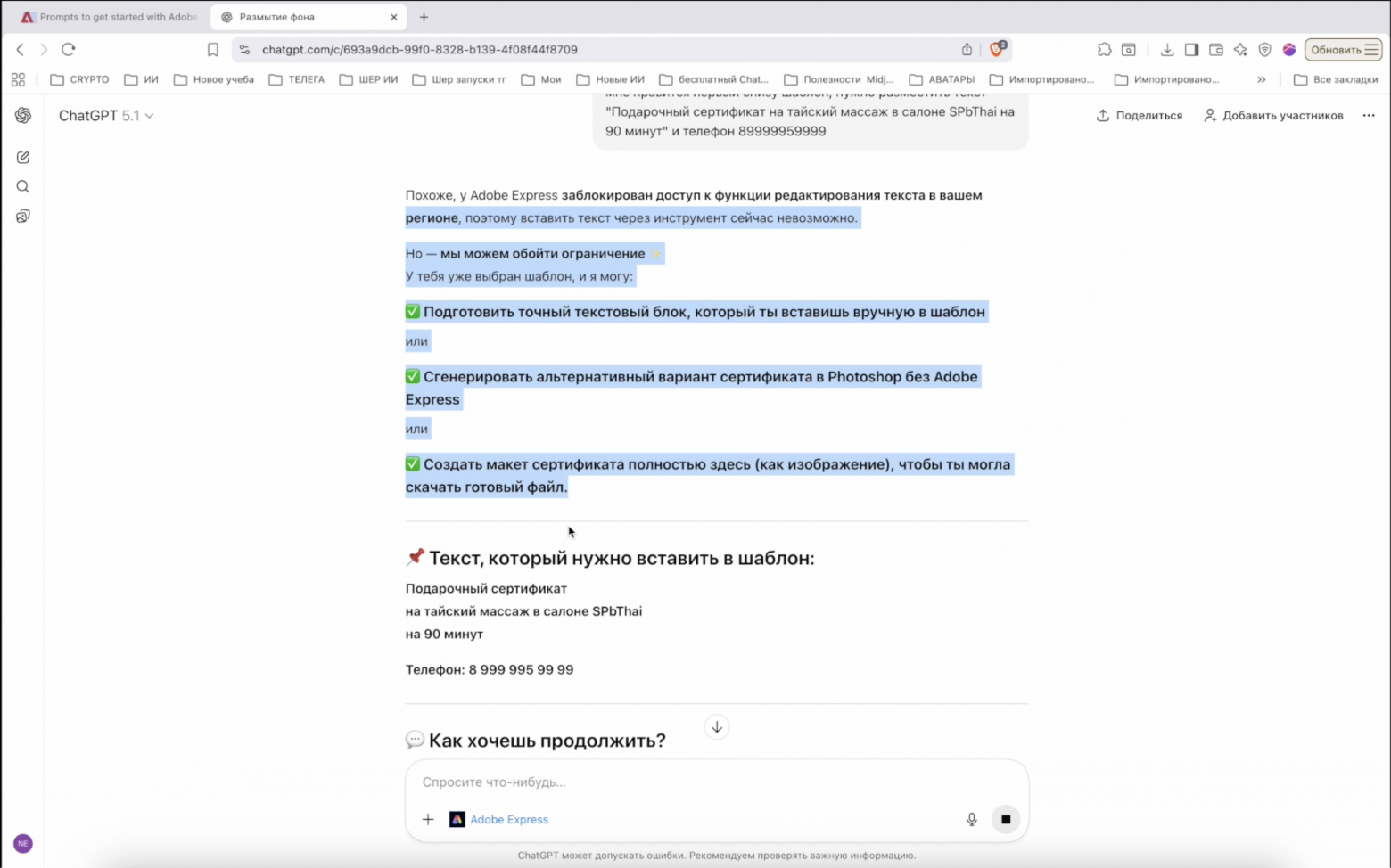Click the Brave Shields icon in the address bar
Screen dimensions: 1391x868
997,50
